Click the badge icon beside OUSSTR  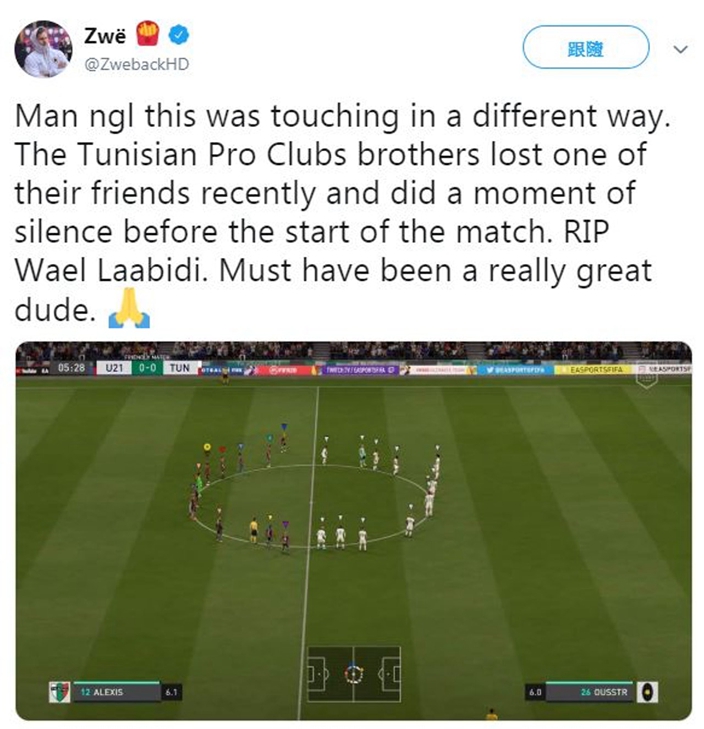coord(647,692)
